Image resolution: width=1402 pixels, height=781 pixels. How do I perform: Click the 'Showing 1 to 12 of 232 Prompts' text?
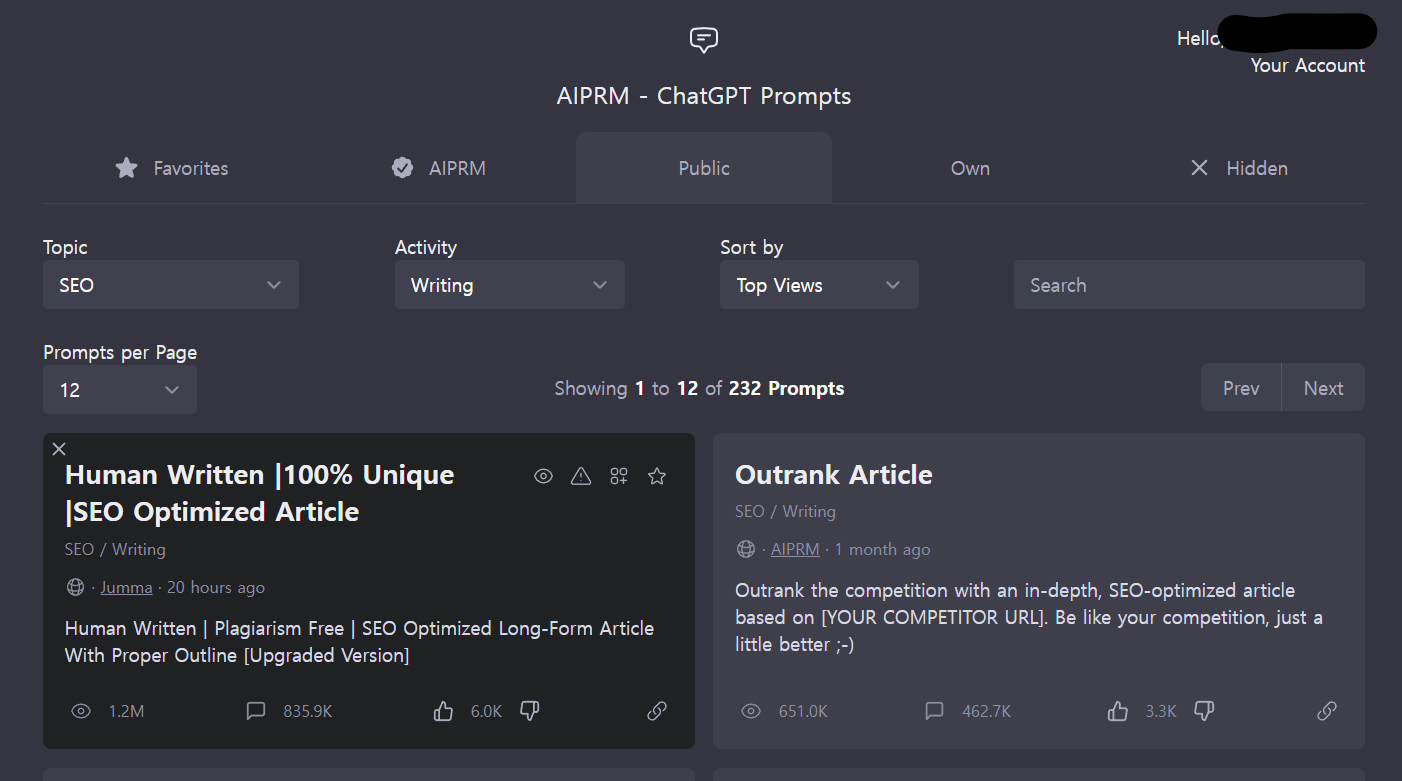pyautogui.click(x=699, y=388)
